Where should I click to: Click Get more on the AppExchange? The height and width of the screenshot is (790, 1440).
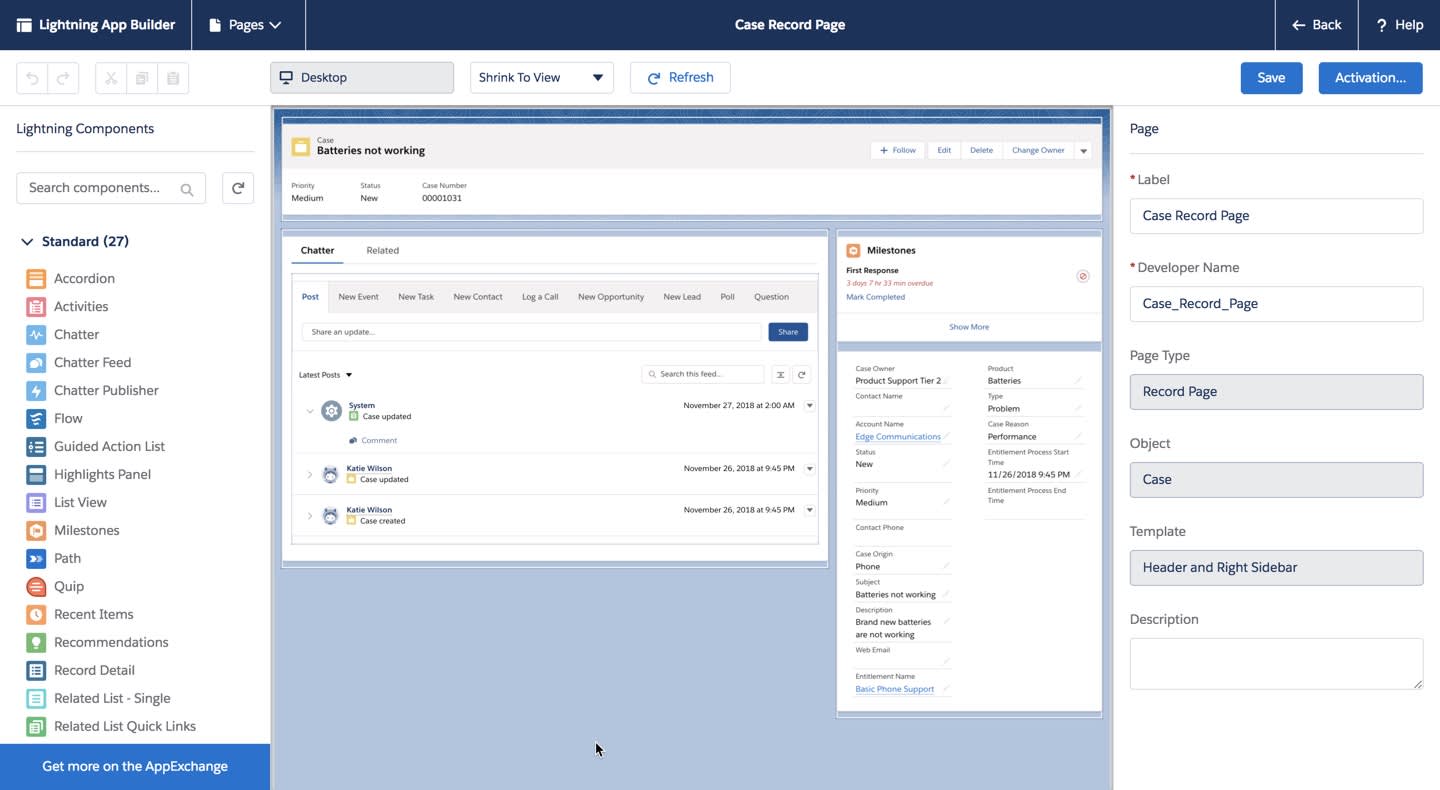point(135,767)
